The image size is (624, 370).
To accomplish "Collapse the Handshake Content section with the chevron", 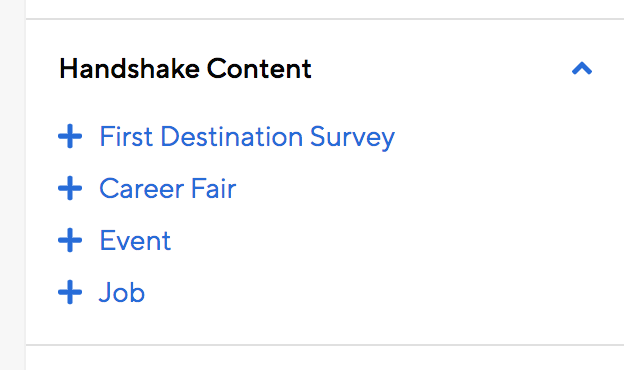I will click(x=582, y=68).
